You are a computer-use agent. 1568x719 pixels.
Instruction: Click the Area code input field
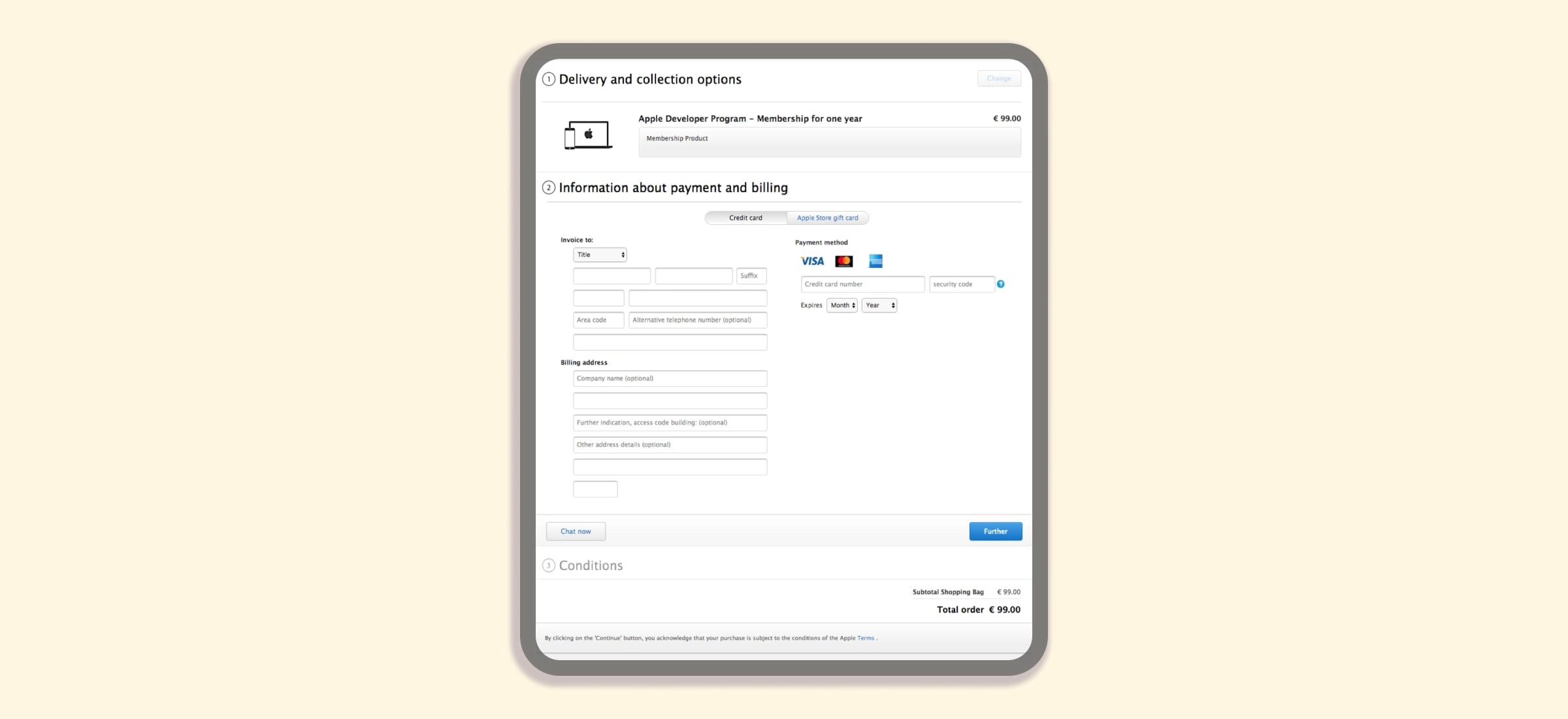[598, 320]
